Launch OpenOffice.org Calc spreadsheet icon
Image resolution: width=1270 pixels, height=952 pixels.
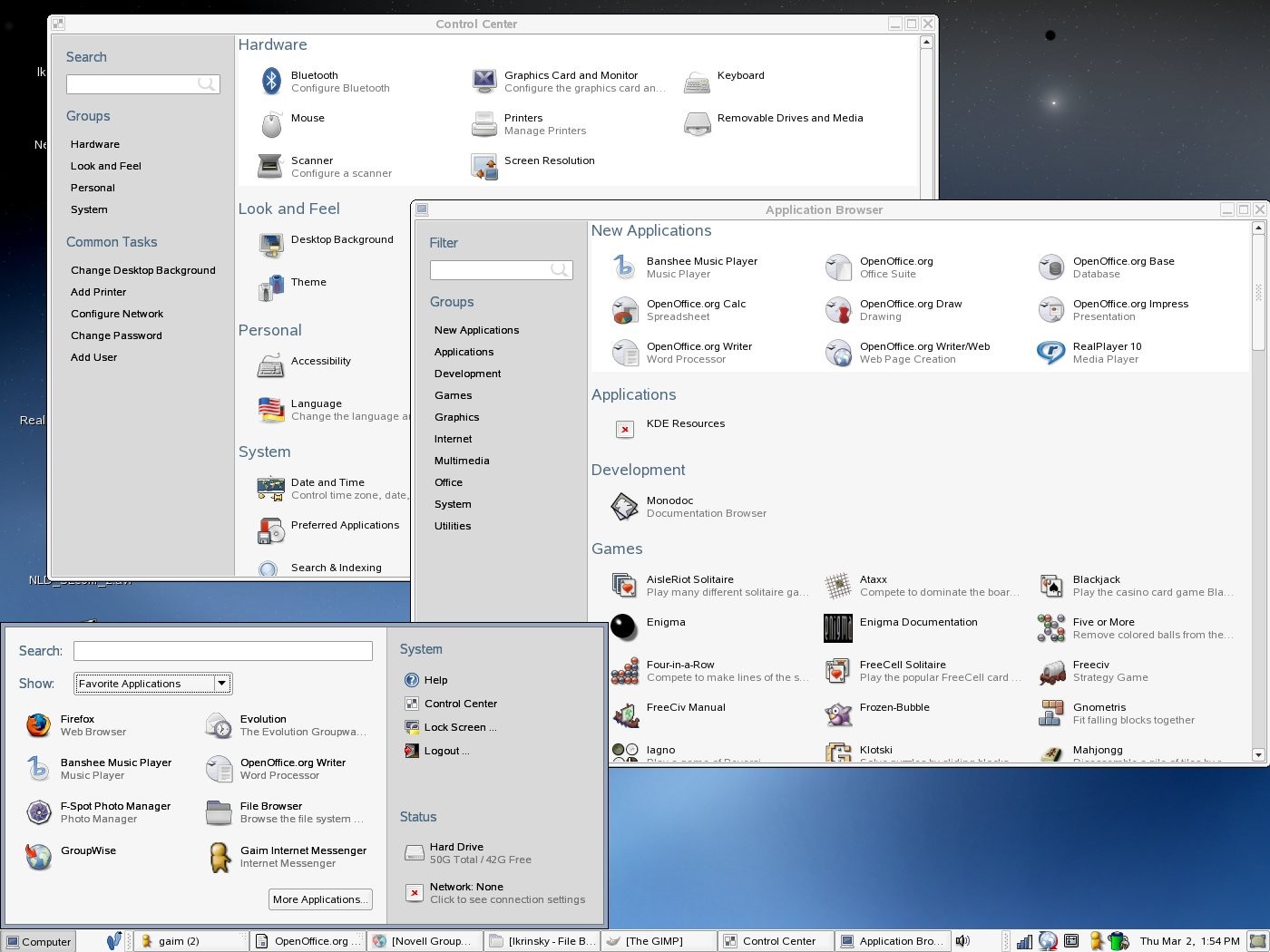[x=625, y=310]
